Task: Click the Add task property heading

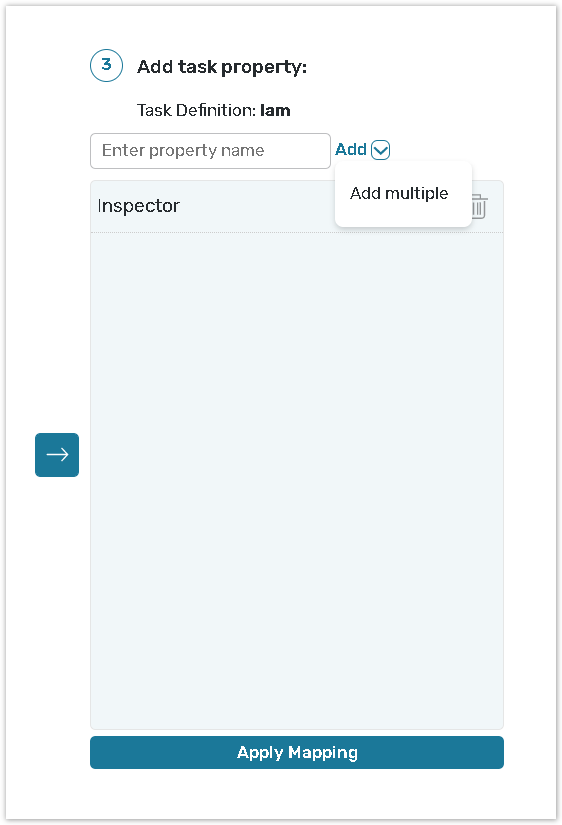Action: point(222,67)
